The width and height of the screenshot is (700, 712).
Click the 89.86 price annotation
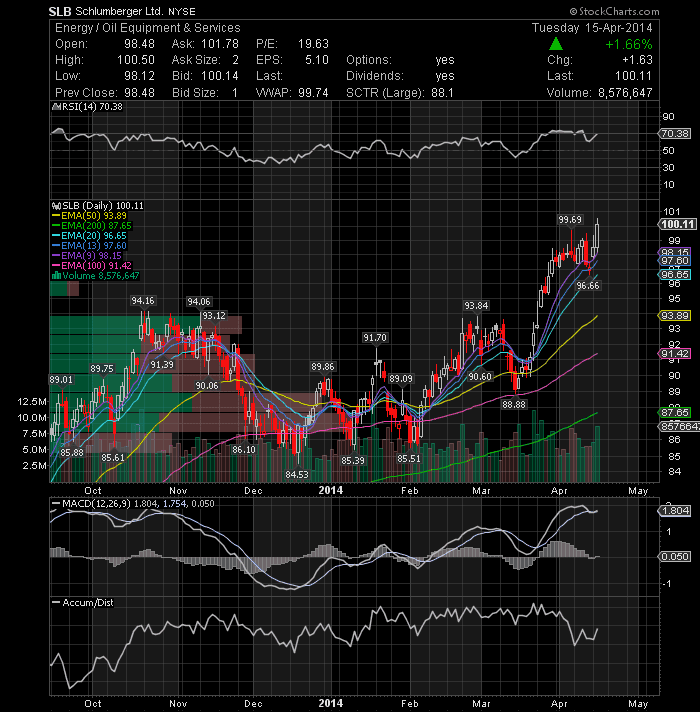tap(323, 366)
